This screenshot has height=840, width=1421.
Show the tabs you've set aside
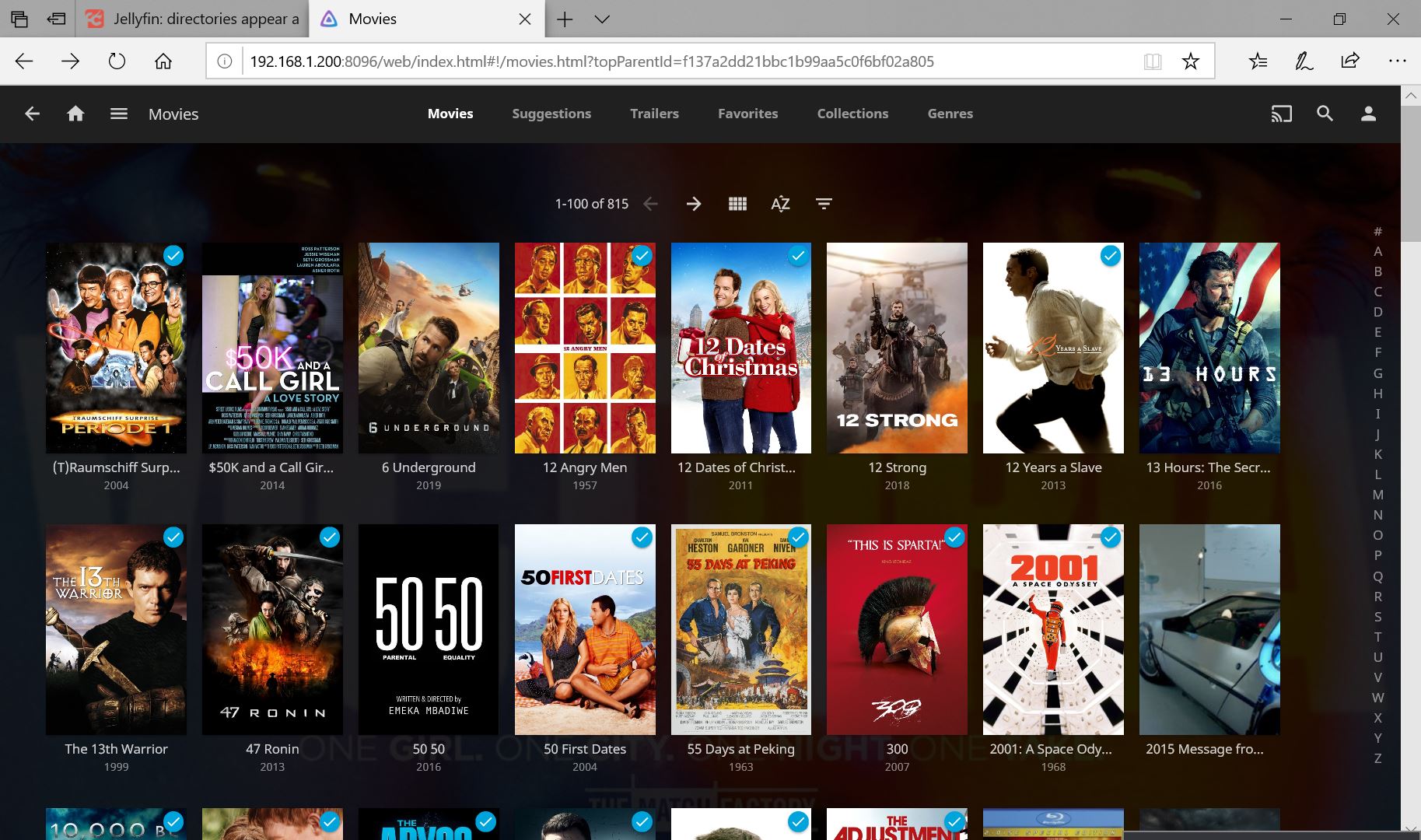(19, 19)
